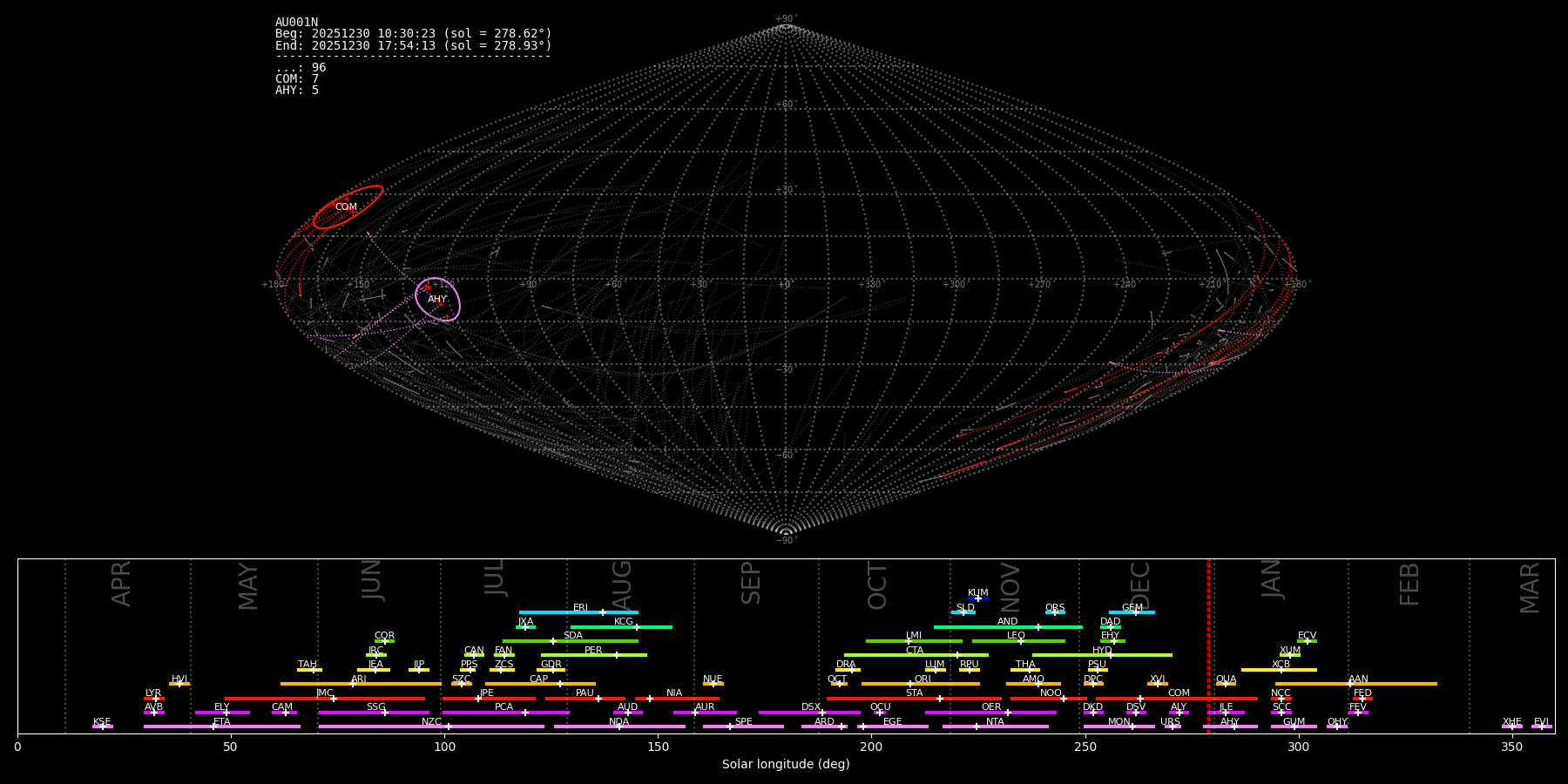Image resolution: width=1568 pixels, height=784 pixels.
Task: Click the KUM shower label in timeline
Action: tap(977, 593)
